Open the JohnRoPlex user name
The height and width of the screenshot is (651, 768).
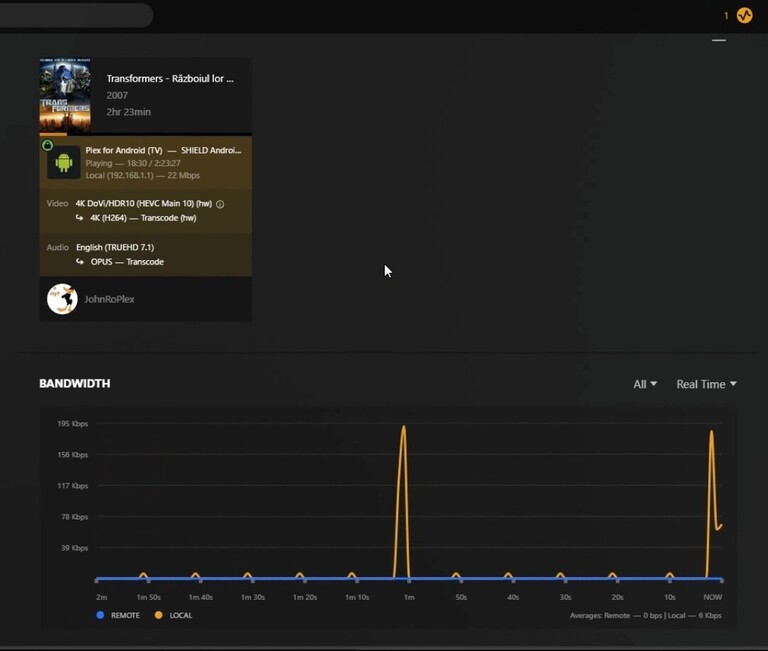tap(109, 299)
